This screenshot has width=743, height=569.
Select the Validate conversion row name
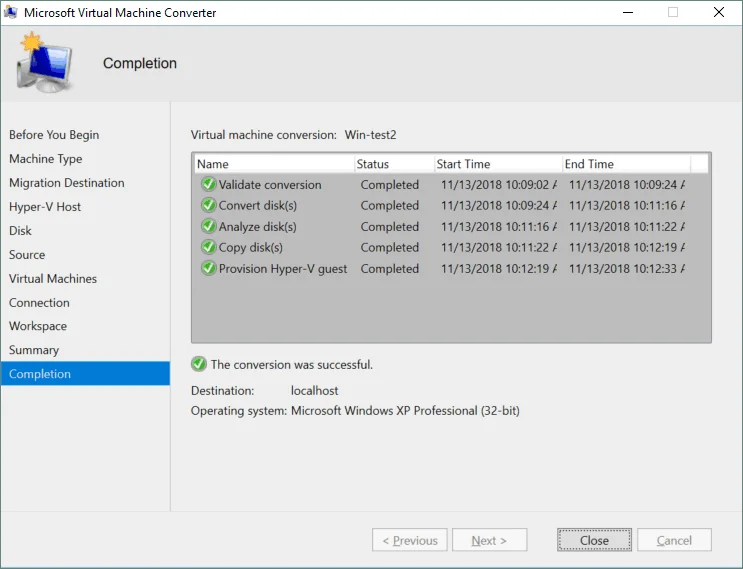[270, 185]
